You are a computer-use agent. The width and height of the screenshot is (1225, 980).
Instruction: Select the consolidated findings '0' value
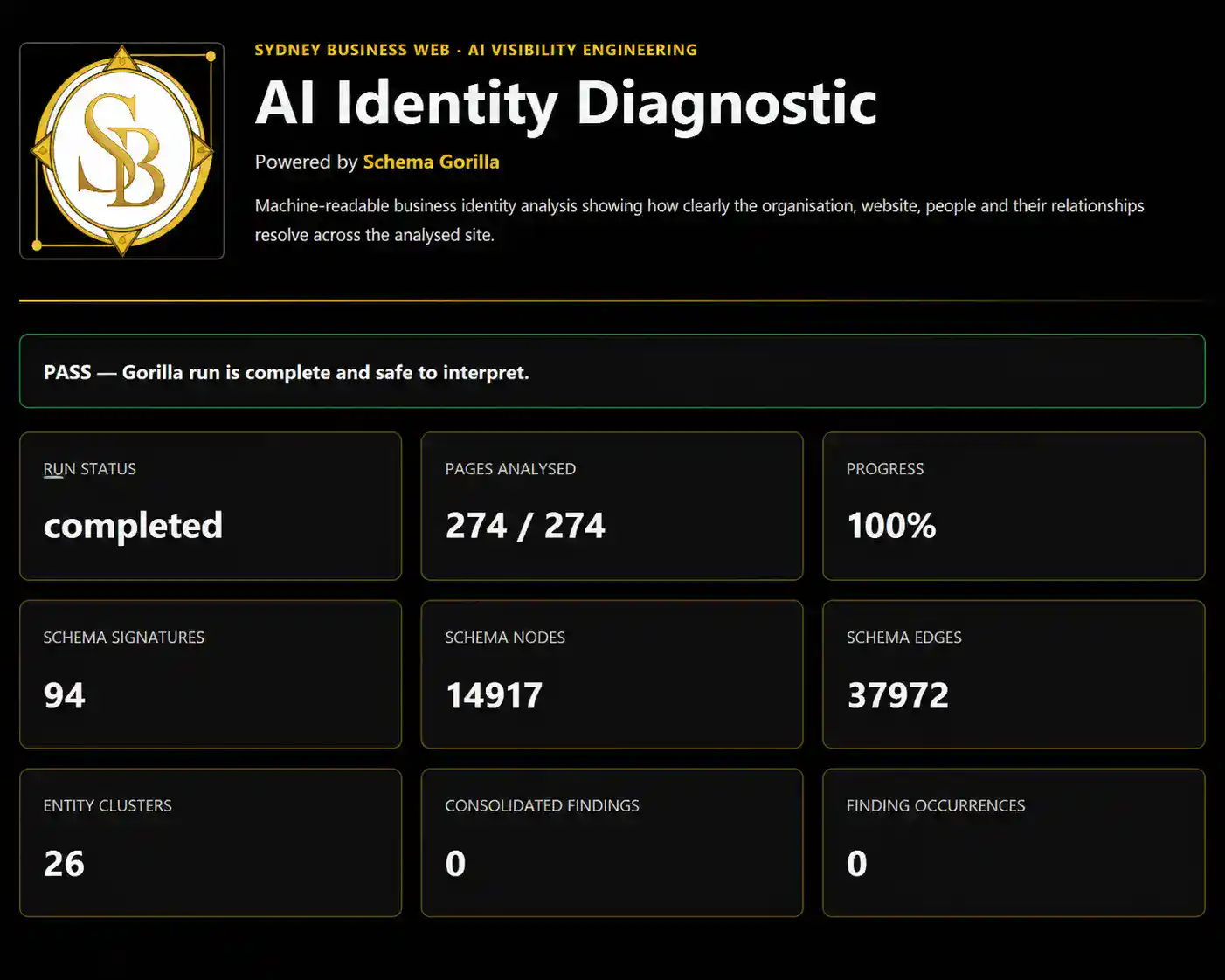point(455,864)
